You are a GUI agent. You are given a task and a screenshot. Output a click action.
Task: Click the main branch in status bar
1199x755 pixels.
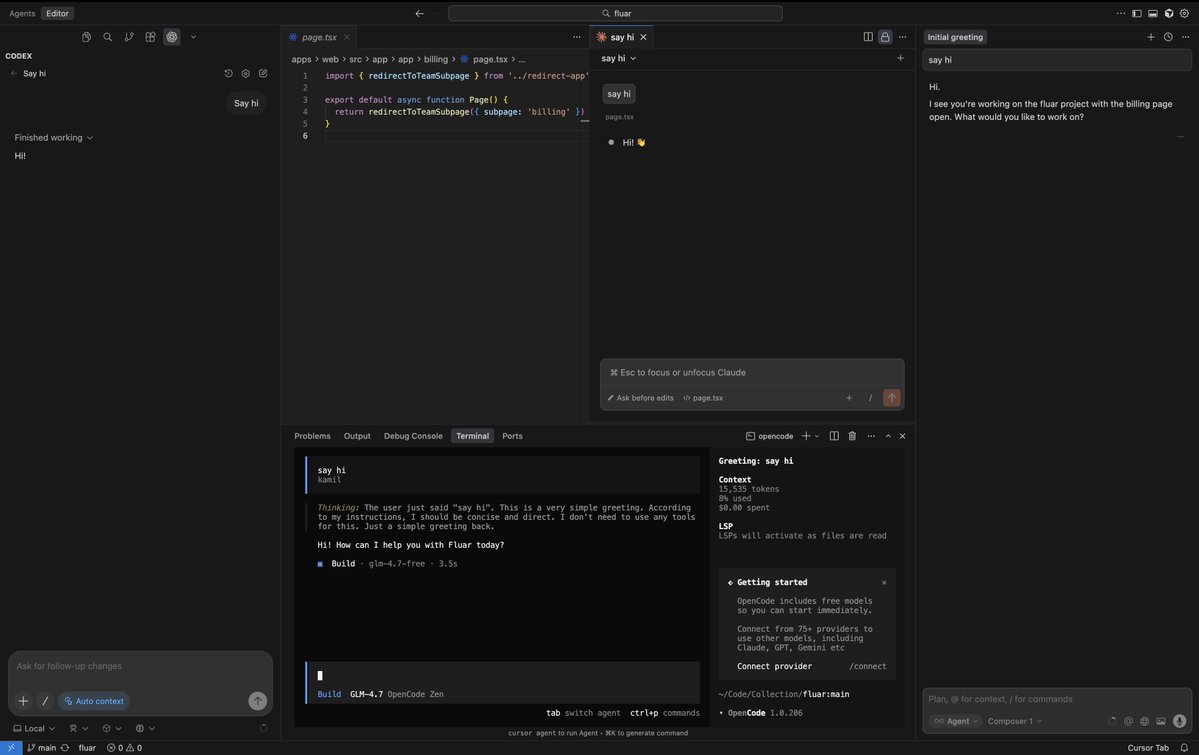(41, 747)
